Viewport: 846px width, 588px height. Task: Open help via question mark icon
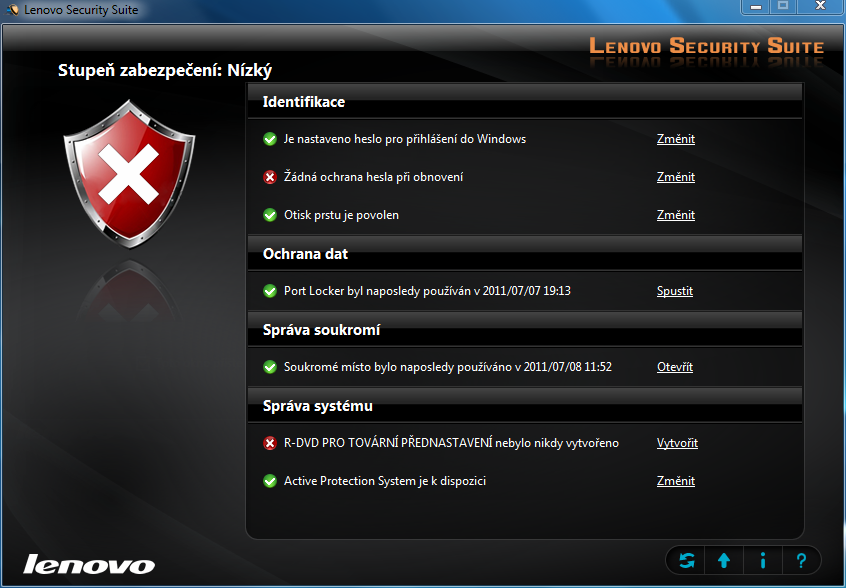tap(801, 560)
